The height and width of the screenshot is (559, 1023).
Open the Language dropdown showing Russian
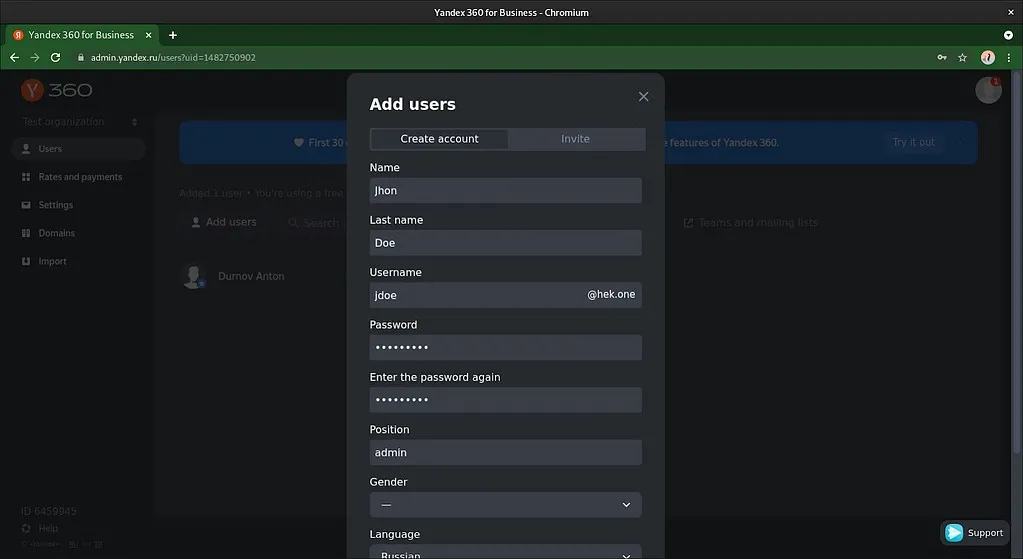(506, 552)
